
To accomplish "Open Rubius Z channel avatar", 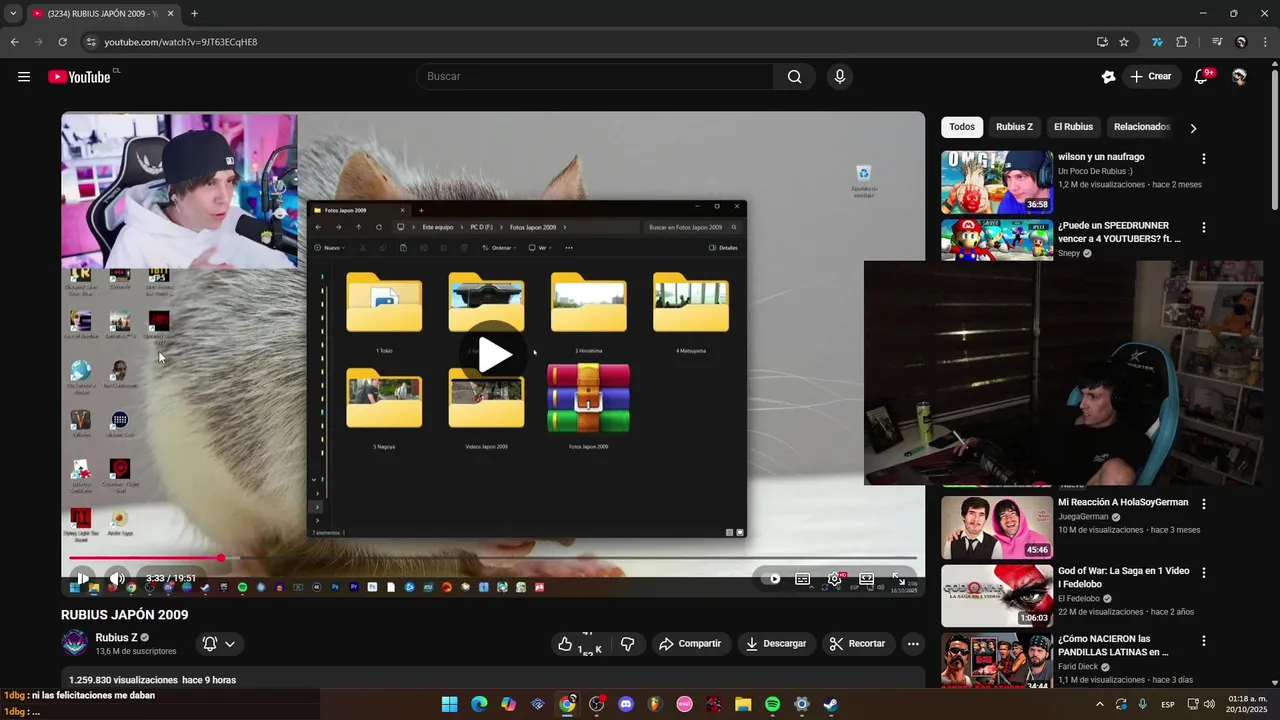I will click(x=75, y=643).
